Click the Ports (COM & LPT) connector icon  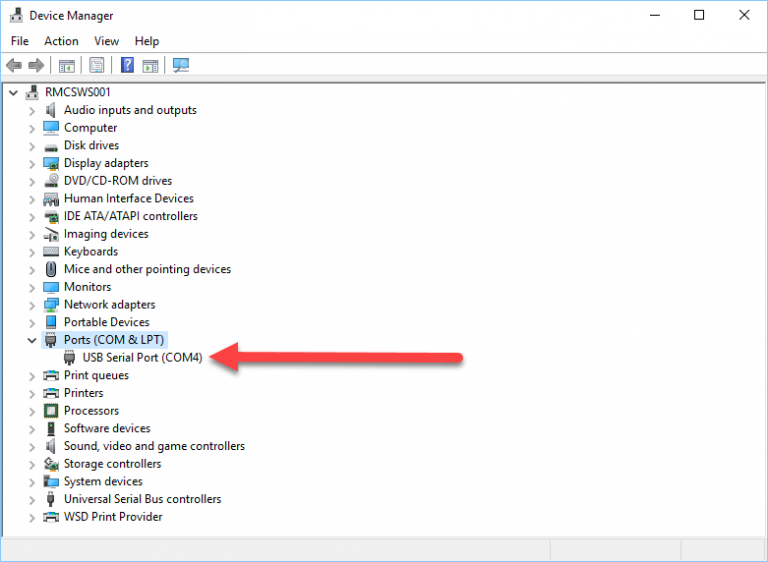[50, 340]
